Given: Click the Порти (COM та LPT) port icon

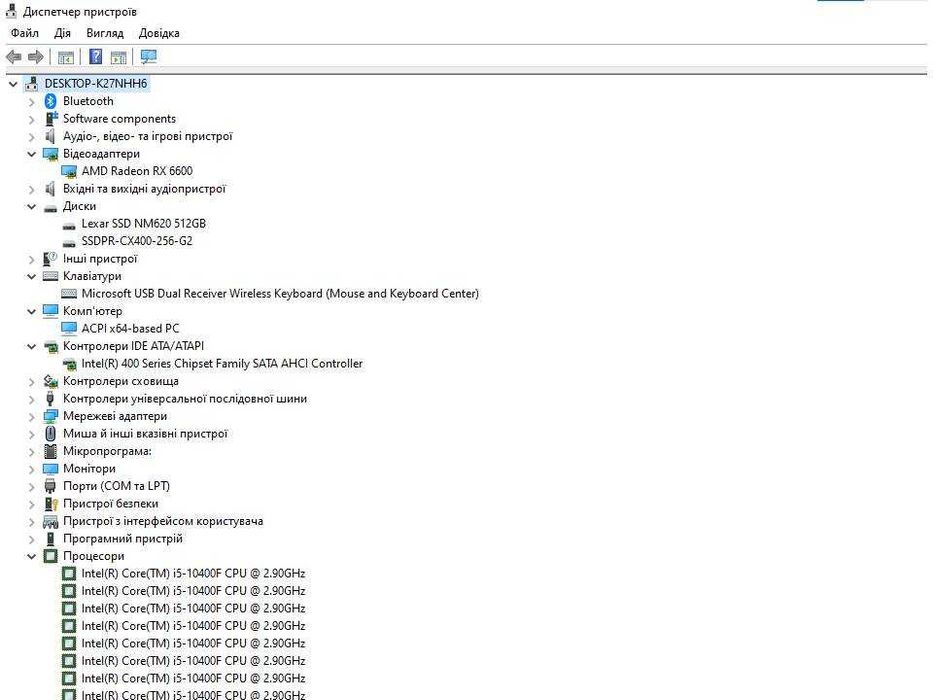Looking at the screenshot, I should pyautogui.click(x=51, y=486).
